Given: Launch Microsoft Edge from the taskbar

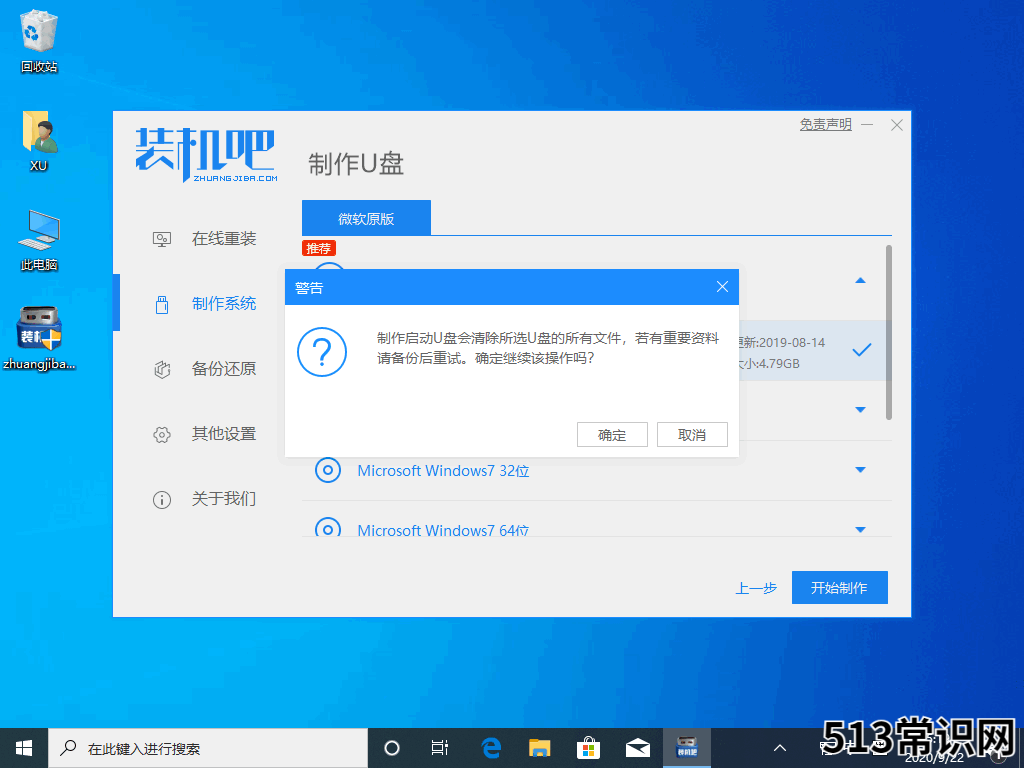Looking at the screenshot, I should click(491, 748).
